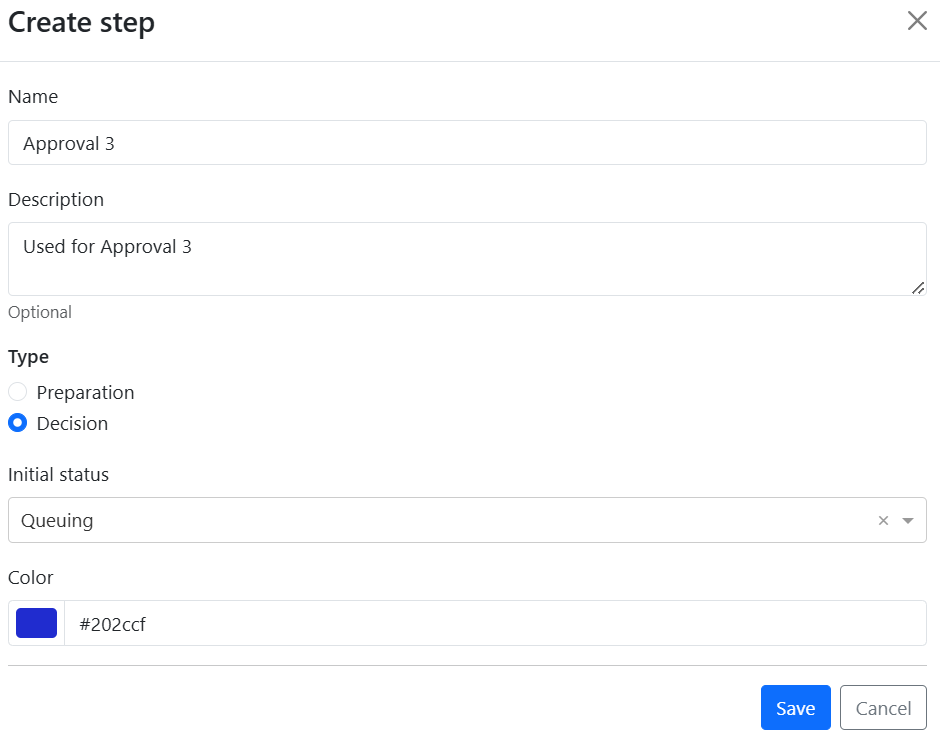
Task: Open the blue color swatch picker
Action: [37, 623]
